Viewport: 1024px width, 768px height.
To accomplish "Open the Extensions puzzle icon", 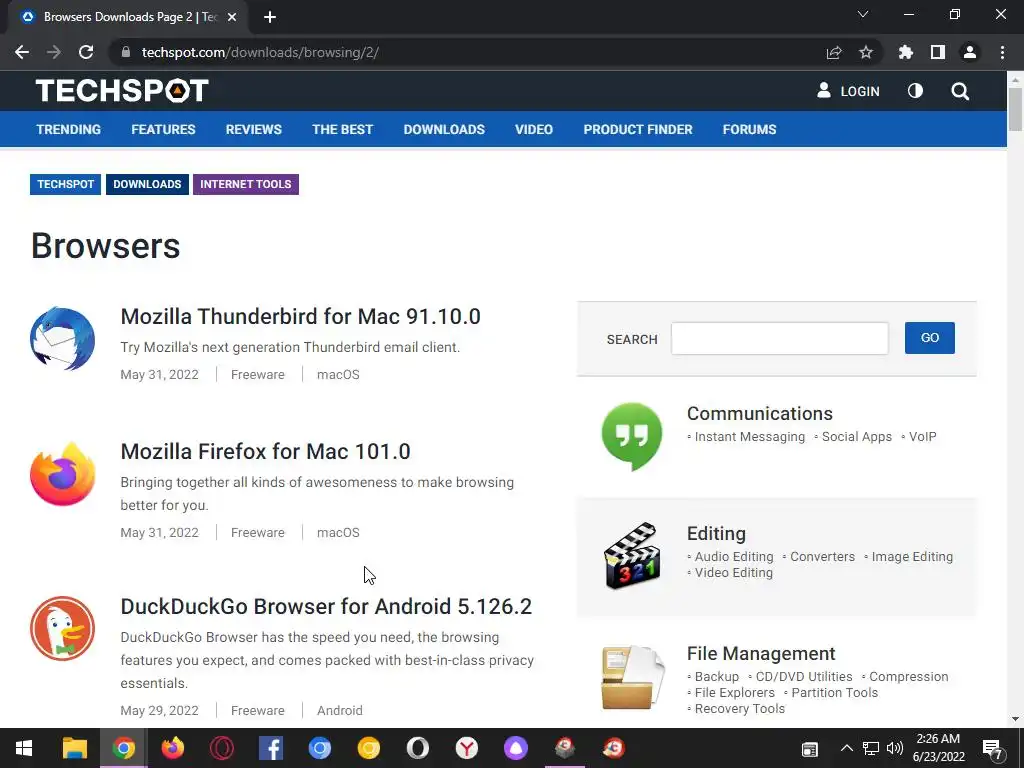I will pos(905,52).
